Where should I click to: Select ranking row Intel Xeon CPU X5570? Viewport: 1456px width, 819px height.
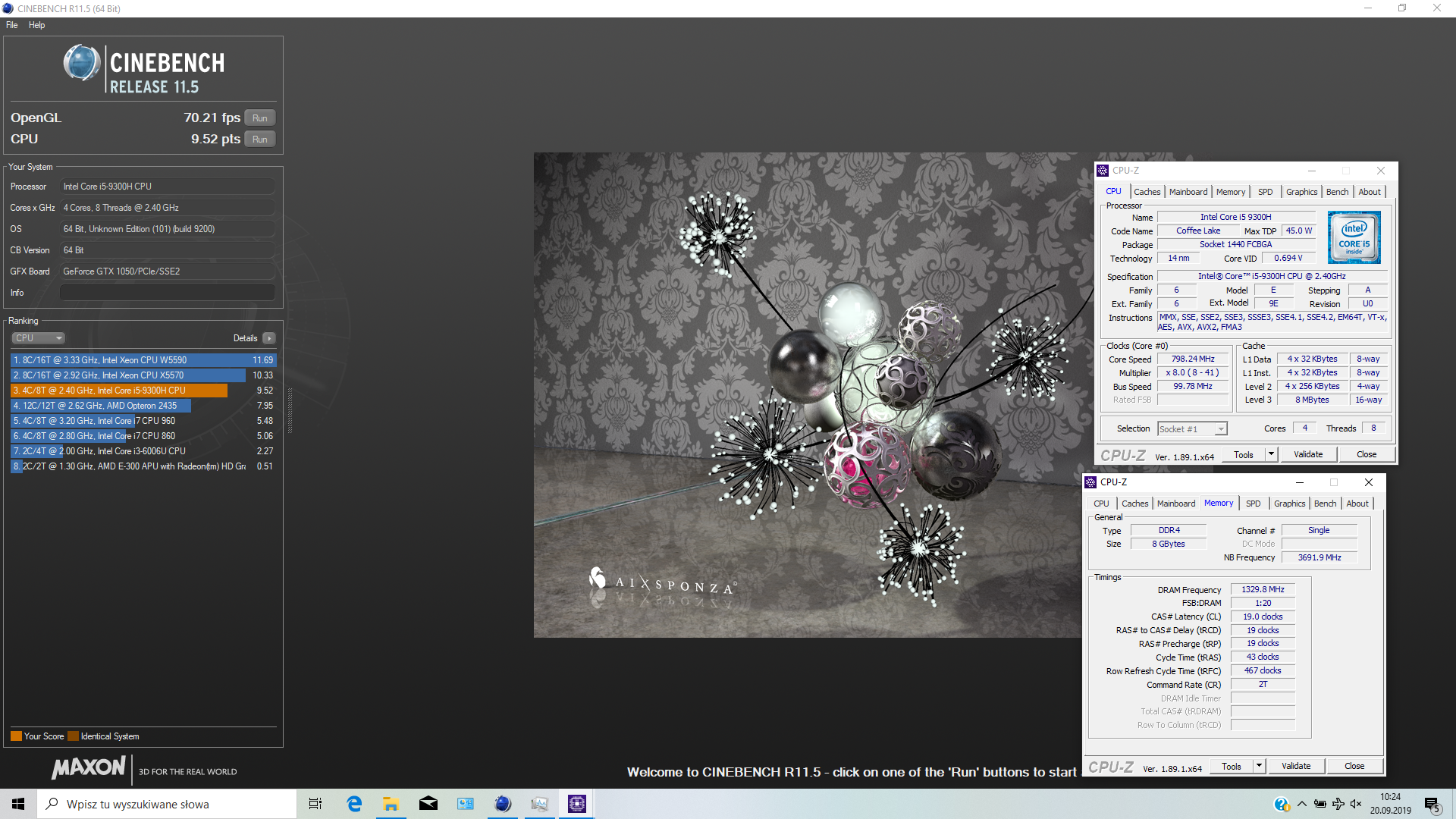pos(143,375)
